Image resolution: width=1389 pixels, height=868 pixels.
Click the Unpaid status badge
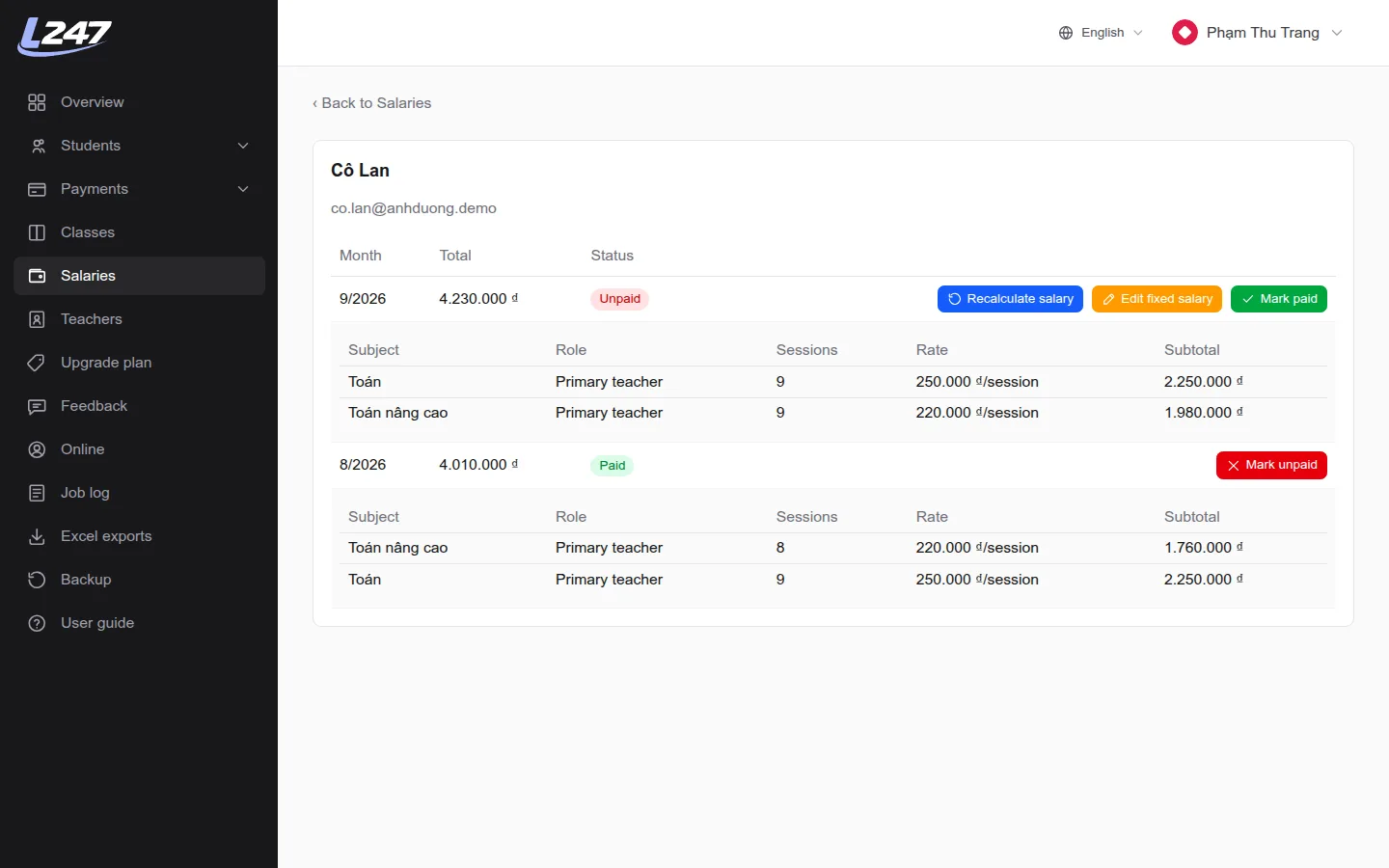point(619,299)
